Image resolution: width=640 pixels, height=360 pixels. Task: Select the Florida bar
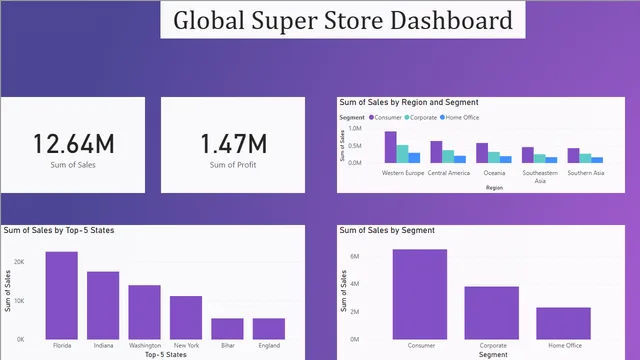coord(62,296)
